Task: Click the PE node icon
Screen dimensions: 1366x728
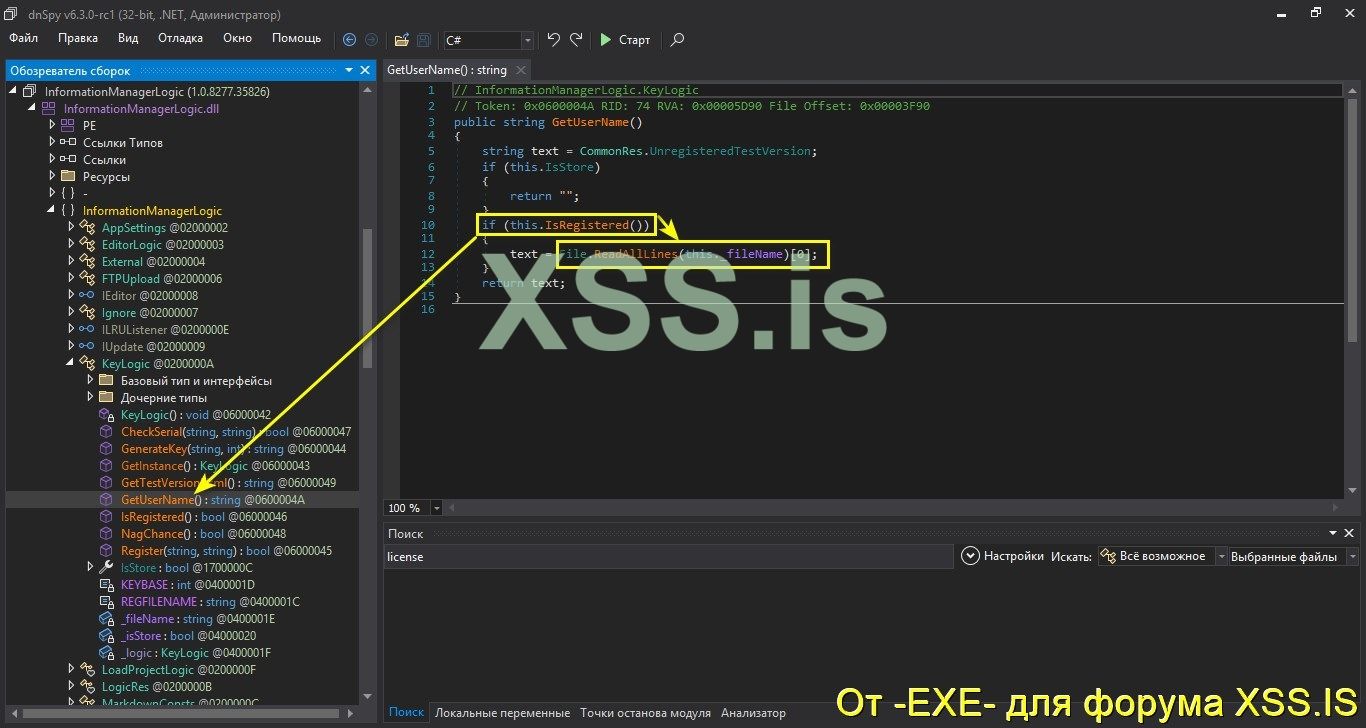Action: [x=67, y=125]
